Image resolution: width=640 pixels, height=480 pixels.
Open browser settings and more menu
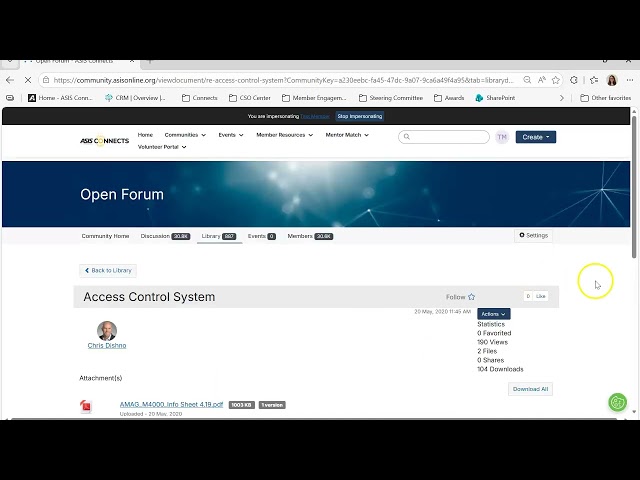tap(629, 80)
